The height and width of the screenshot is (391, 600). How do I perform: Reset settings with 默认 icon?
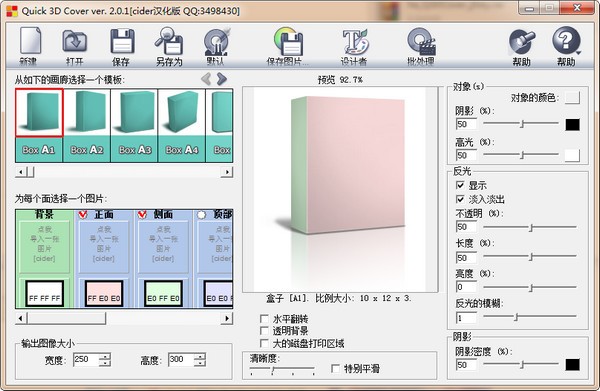216,46
